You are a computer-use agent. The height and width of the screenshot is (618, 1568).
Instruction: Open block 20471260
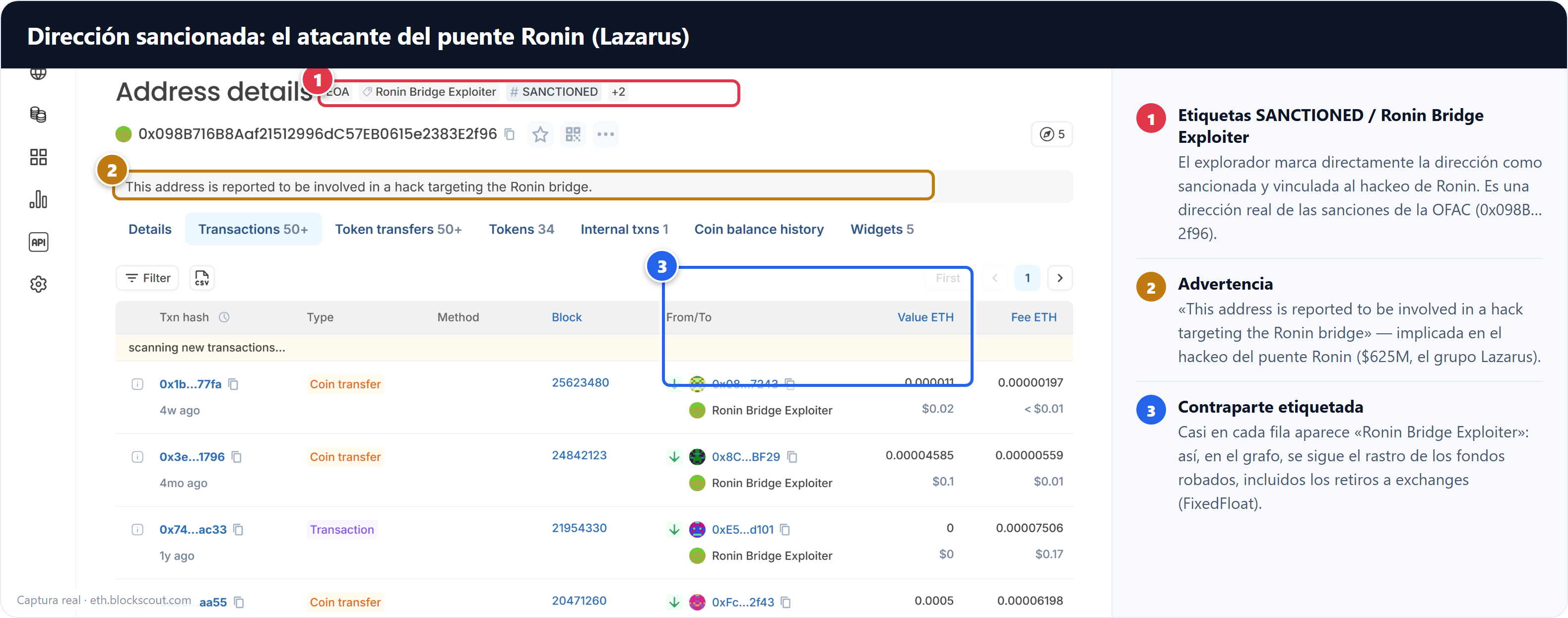click(x=579, y=600)
